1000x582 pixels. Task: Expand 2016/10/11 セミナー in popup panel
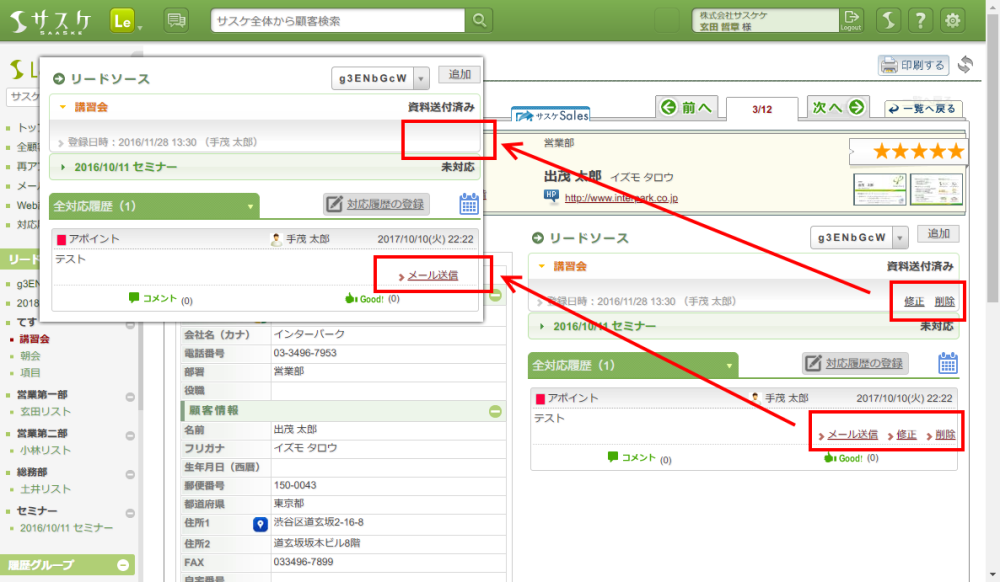(62, 167)
